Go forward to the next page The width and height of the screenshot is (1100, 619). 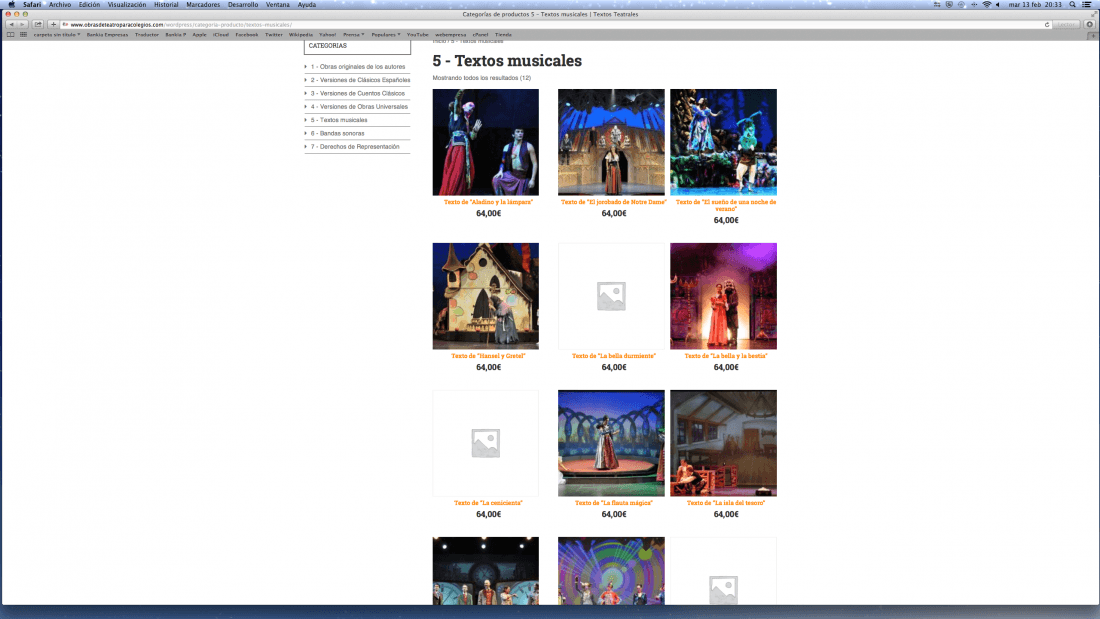point(22,25)
